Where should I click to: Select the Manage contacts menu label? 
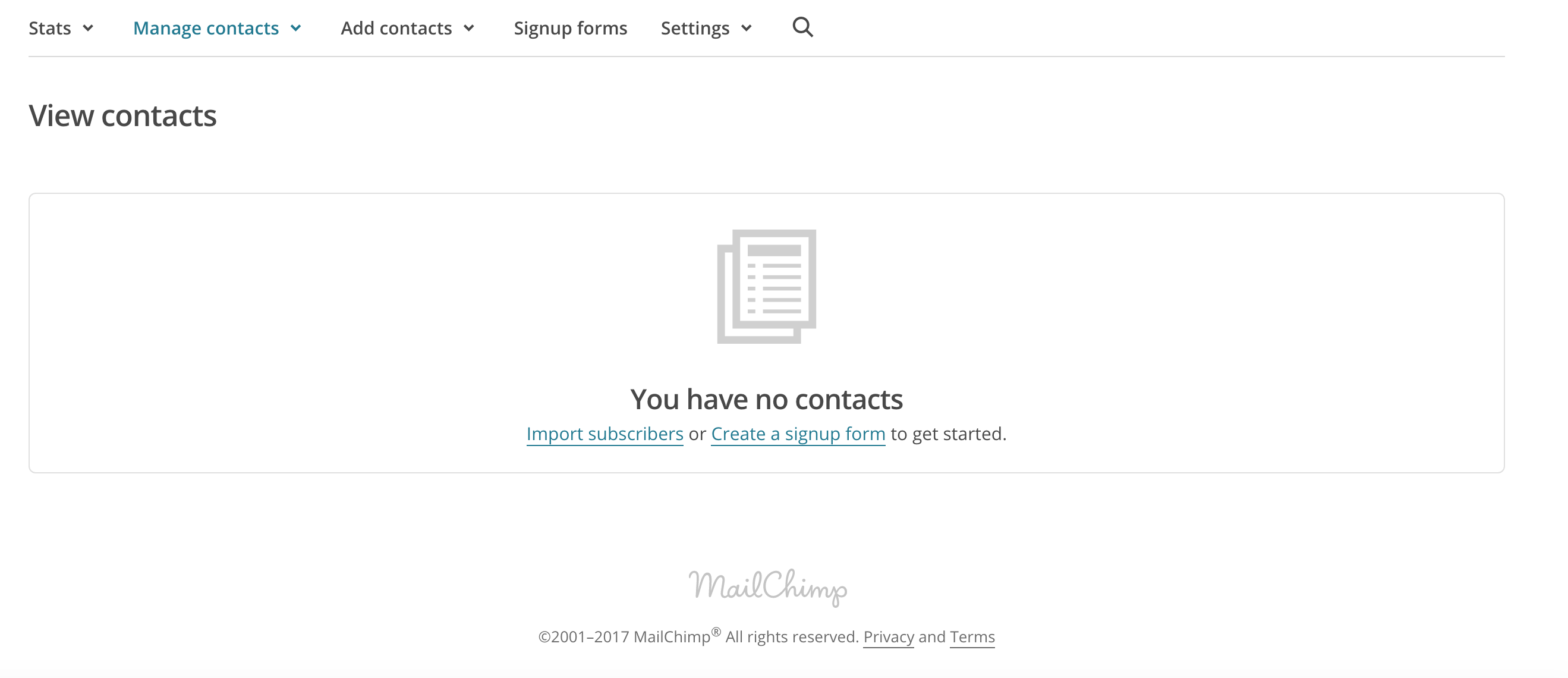(x=206, y=28)
